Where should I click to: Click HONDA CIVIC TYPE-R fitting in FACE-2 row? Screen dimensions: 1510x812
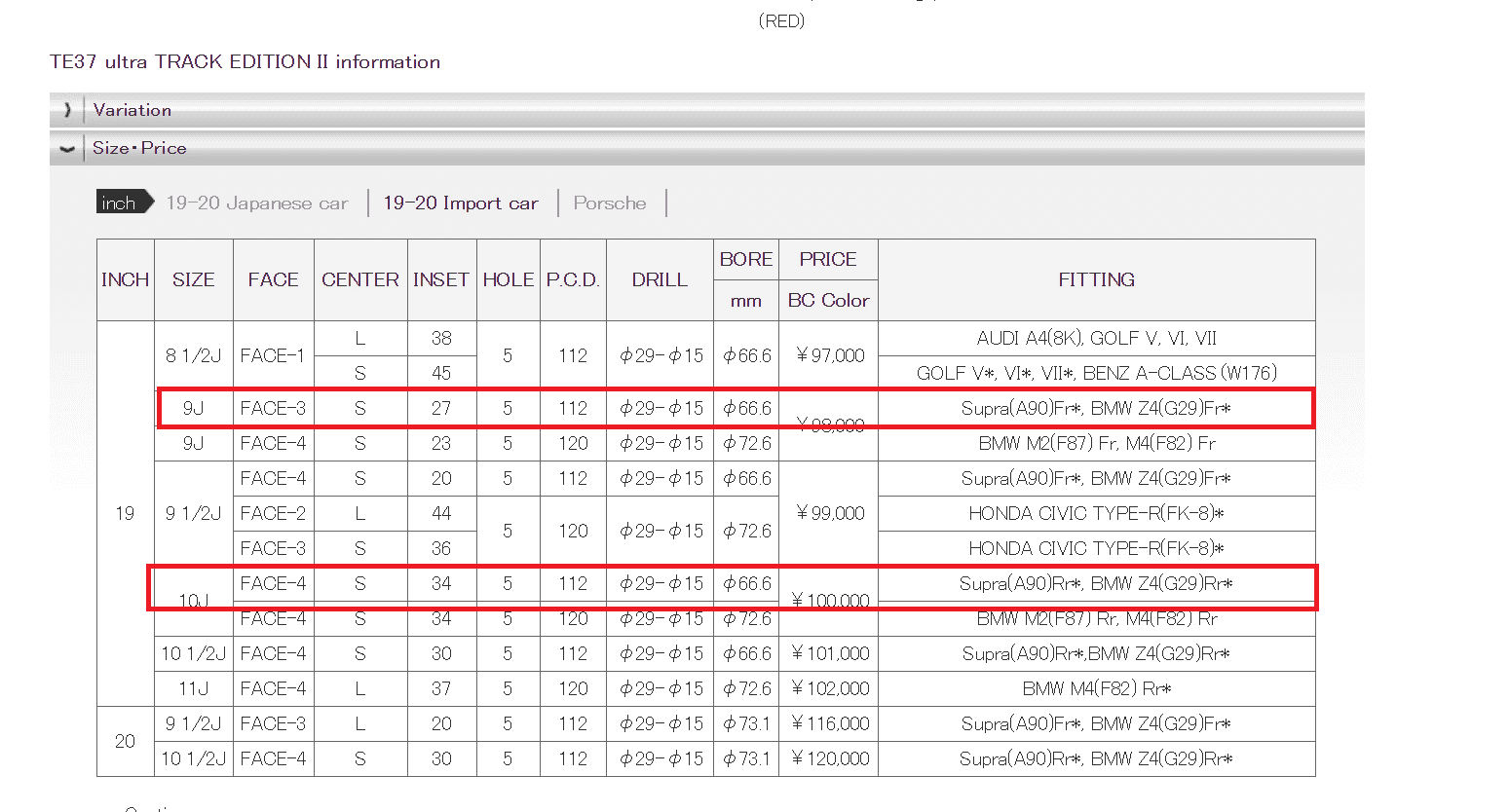coord(1097,513)
